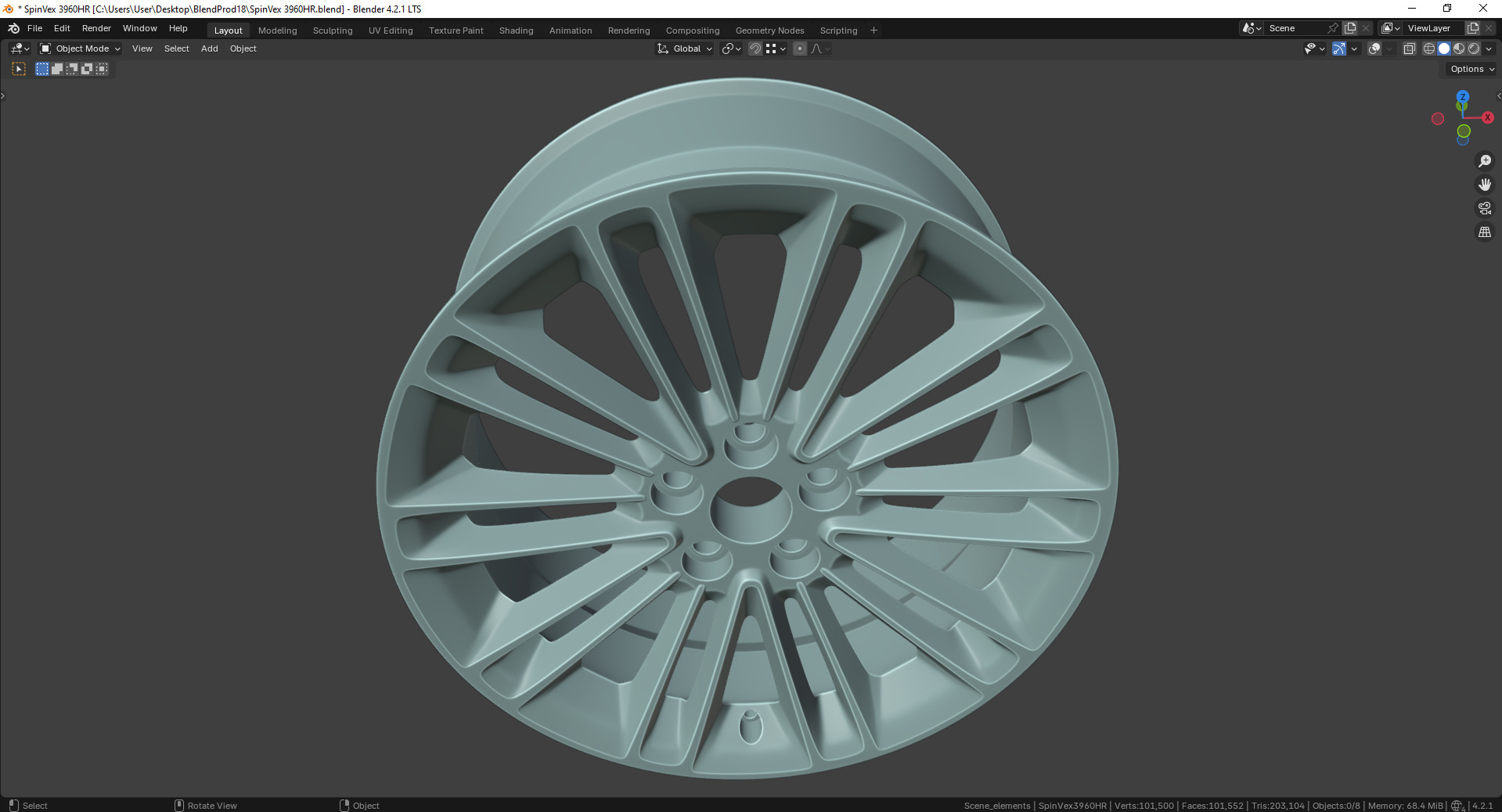1502x812 pixels.
Task: Switch to solid viewport shading
Action: (x=1444, y=49)
